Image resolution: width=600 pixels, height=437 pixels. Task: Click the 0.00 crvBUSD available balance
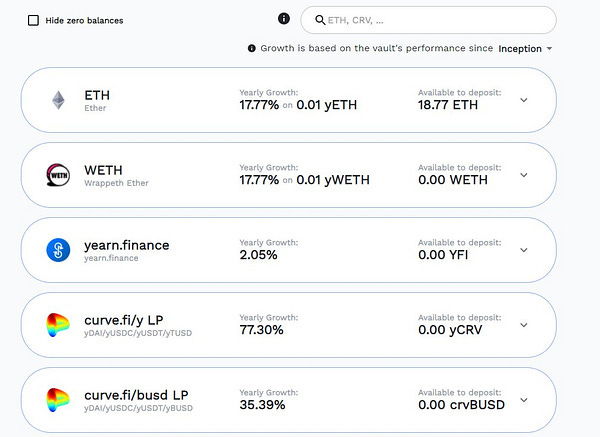coord(461,404)
